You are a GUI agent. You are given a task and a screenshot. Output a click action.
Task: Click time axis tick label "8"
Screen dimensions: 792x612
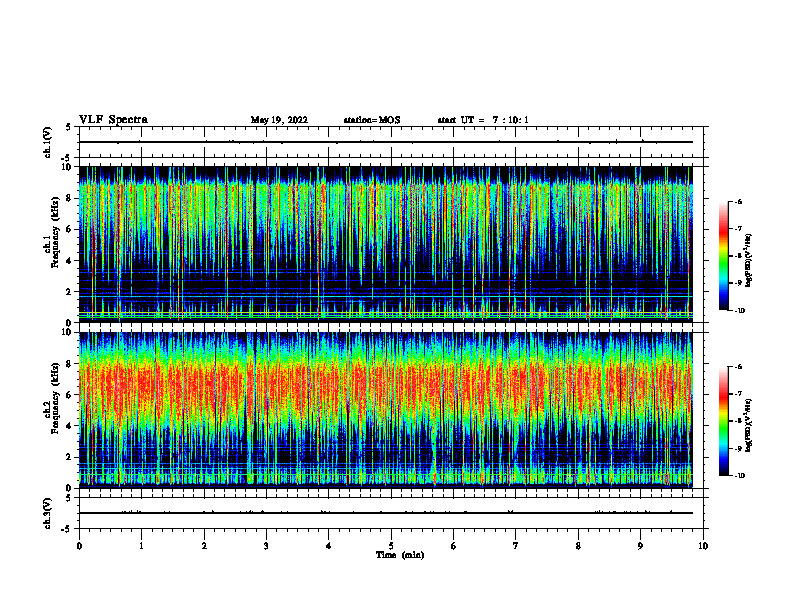point(578,546)
